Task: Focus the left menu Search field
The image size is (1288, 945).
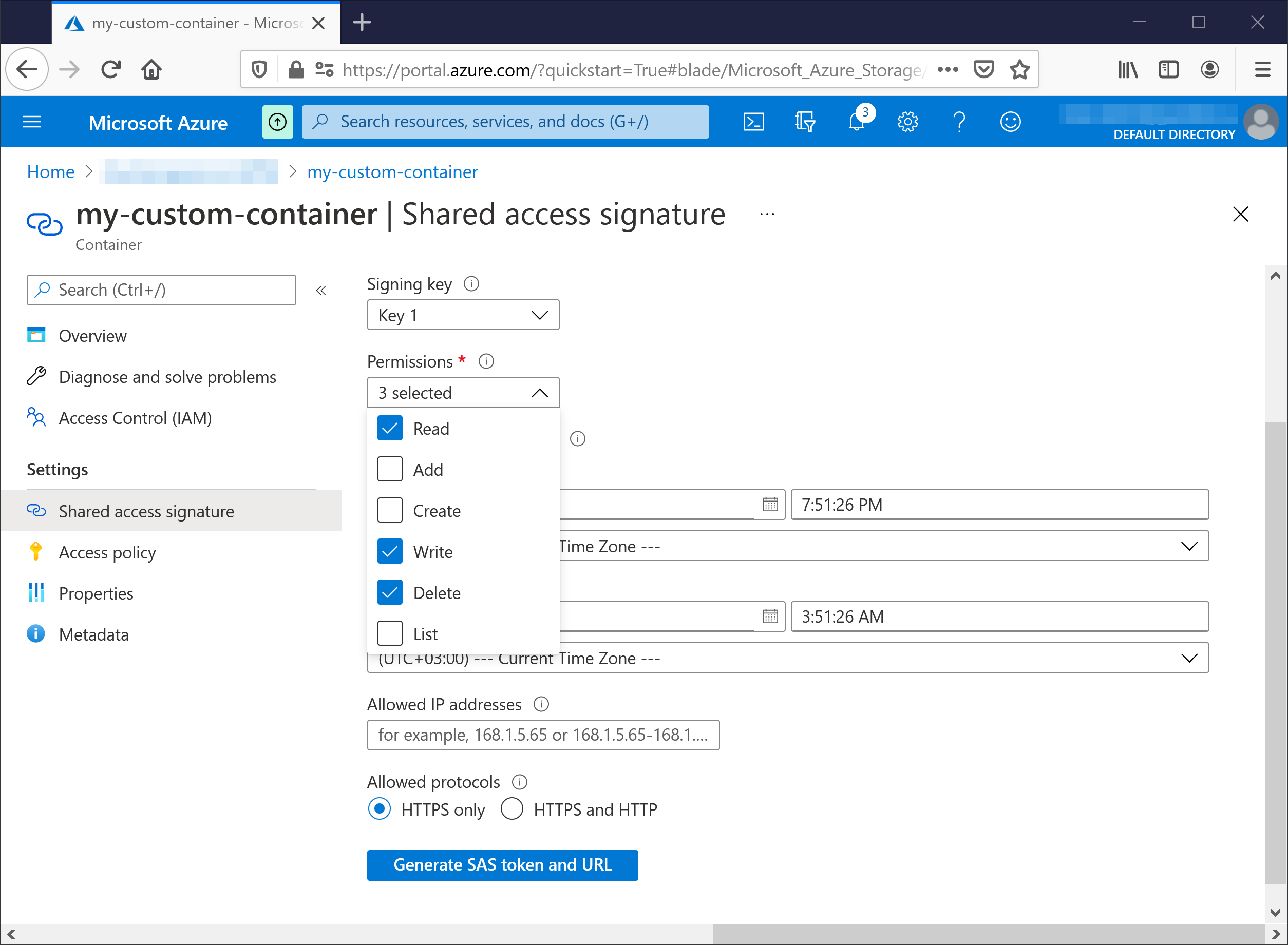Action: tap(161, 290)
